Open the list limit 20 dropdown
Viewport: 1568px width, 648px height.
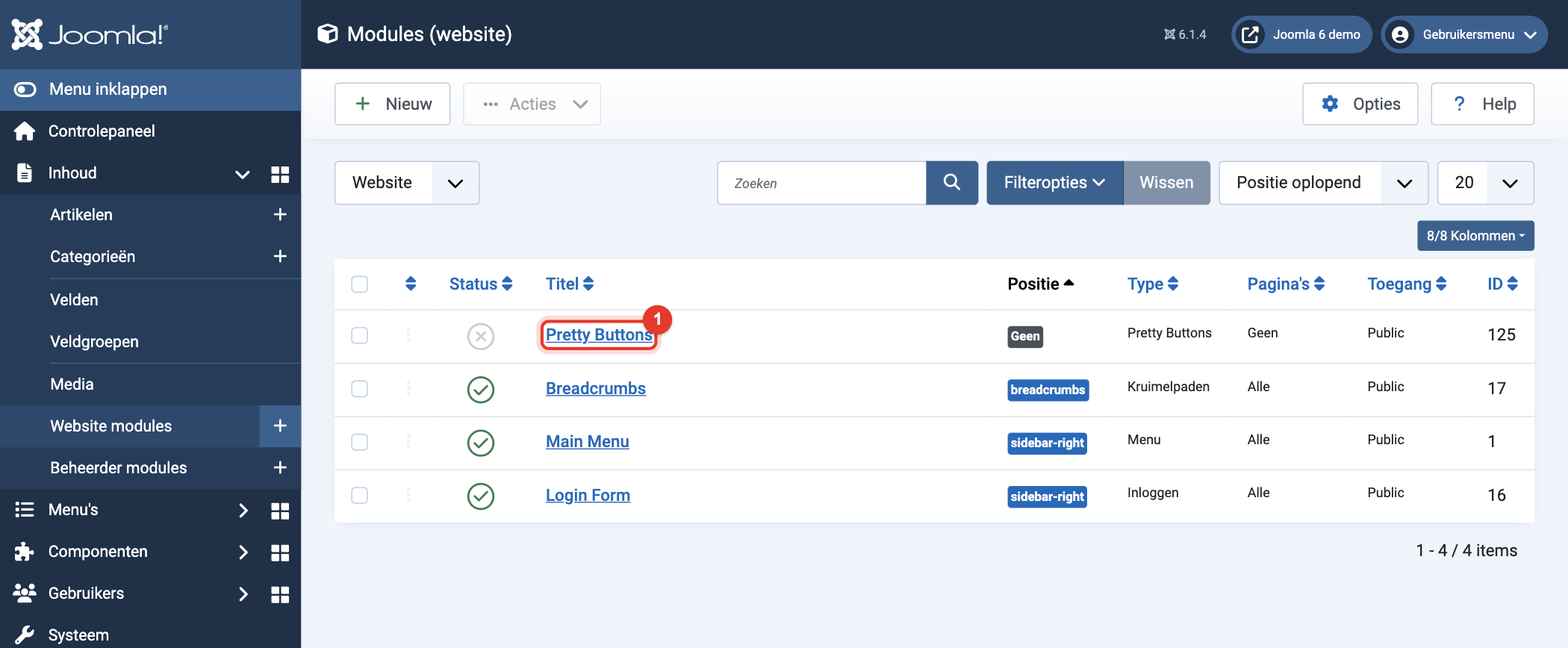click(1486, 183)
